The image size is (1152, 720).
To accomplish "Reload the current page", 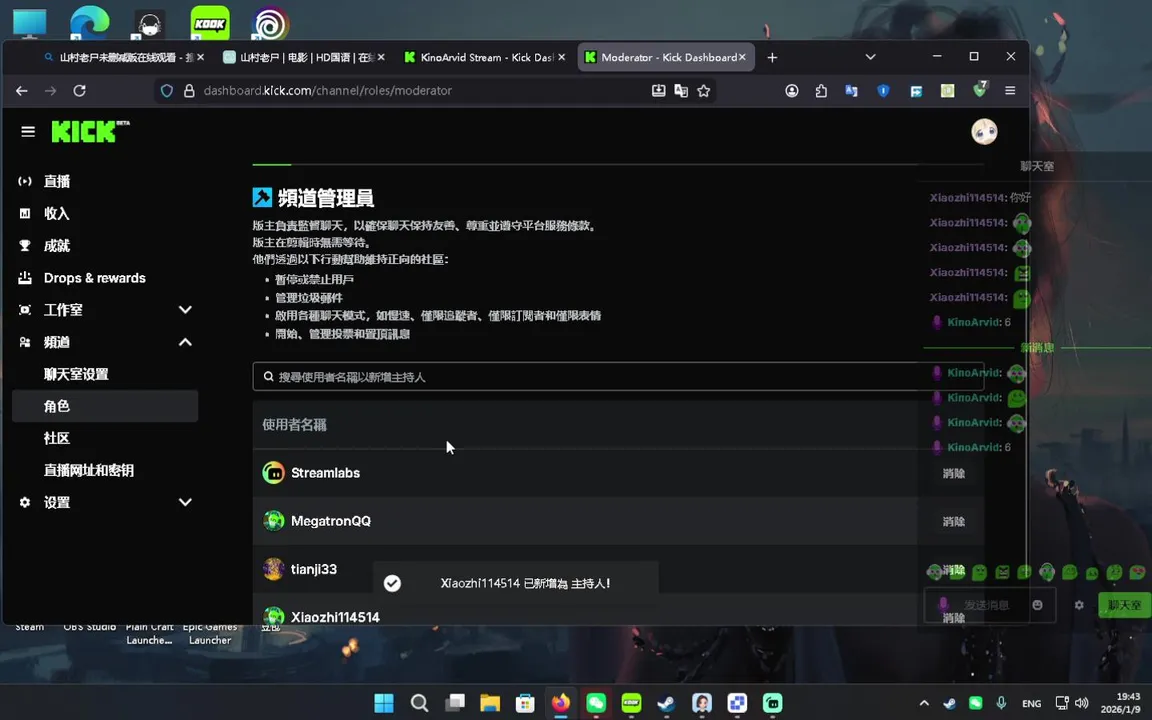I will pos(79,91).
